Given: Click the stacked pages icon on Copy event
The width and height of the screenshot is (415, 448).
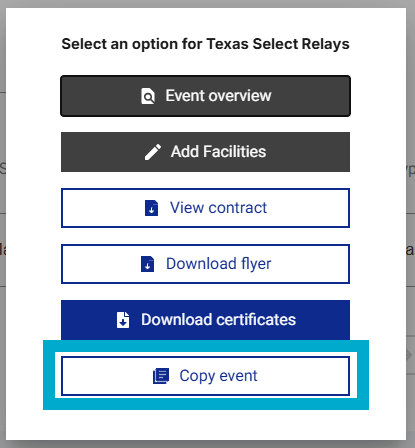Looking at the screenshot, I should point(161,376).
